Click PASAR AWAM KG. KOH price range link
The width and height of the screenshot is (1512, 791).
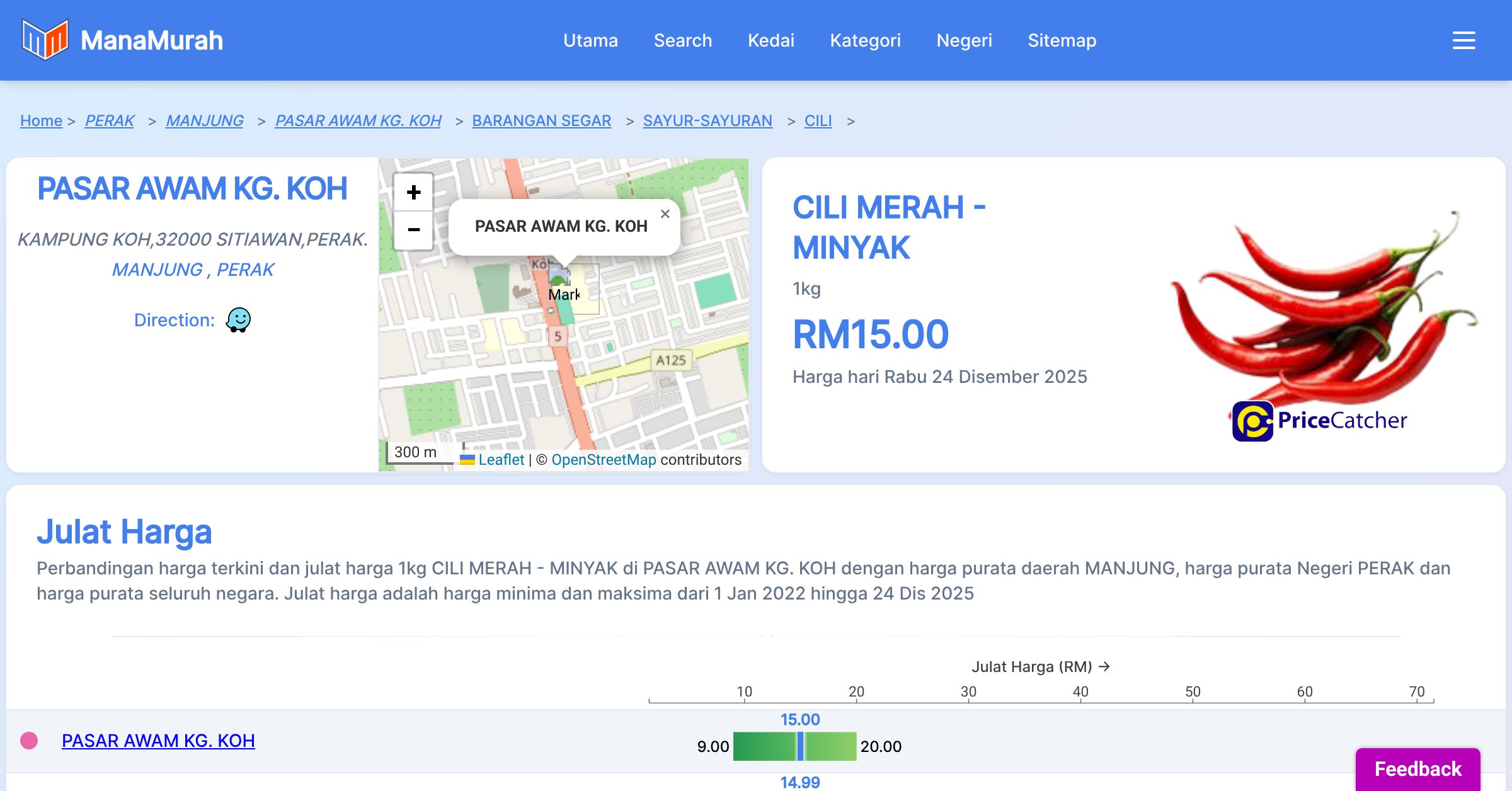(x=158, y=741)
